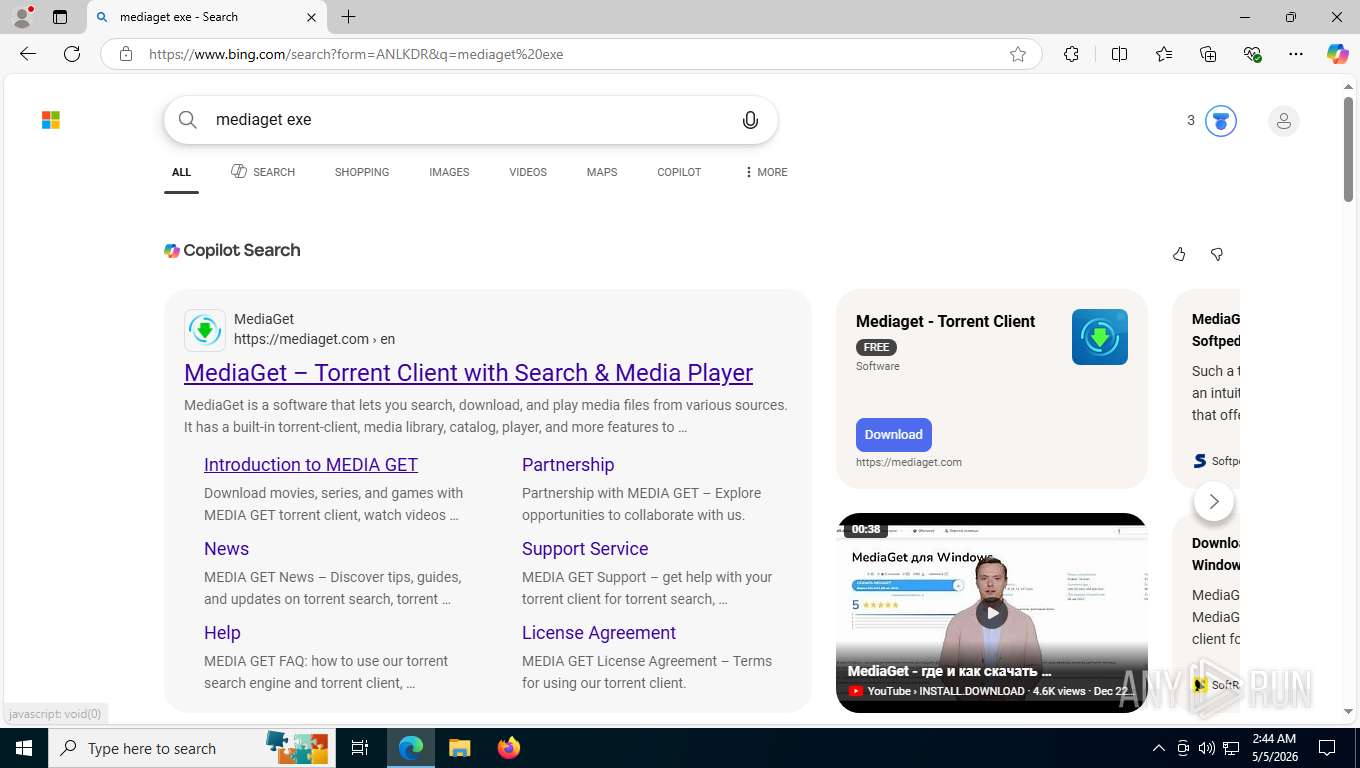Click the search magnifier icon in Bing box
The height and width of the screenshot is (768, 1360).
click(x=188, y=120)
